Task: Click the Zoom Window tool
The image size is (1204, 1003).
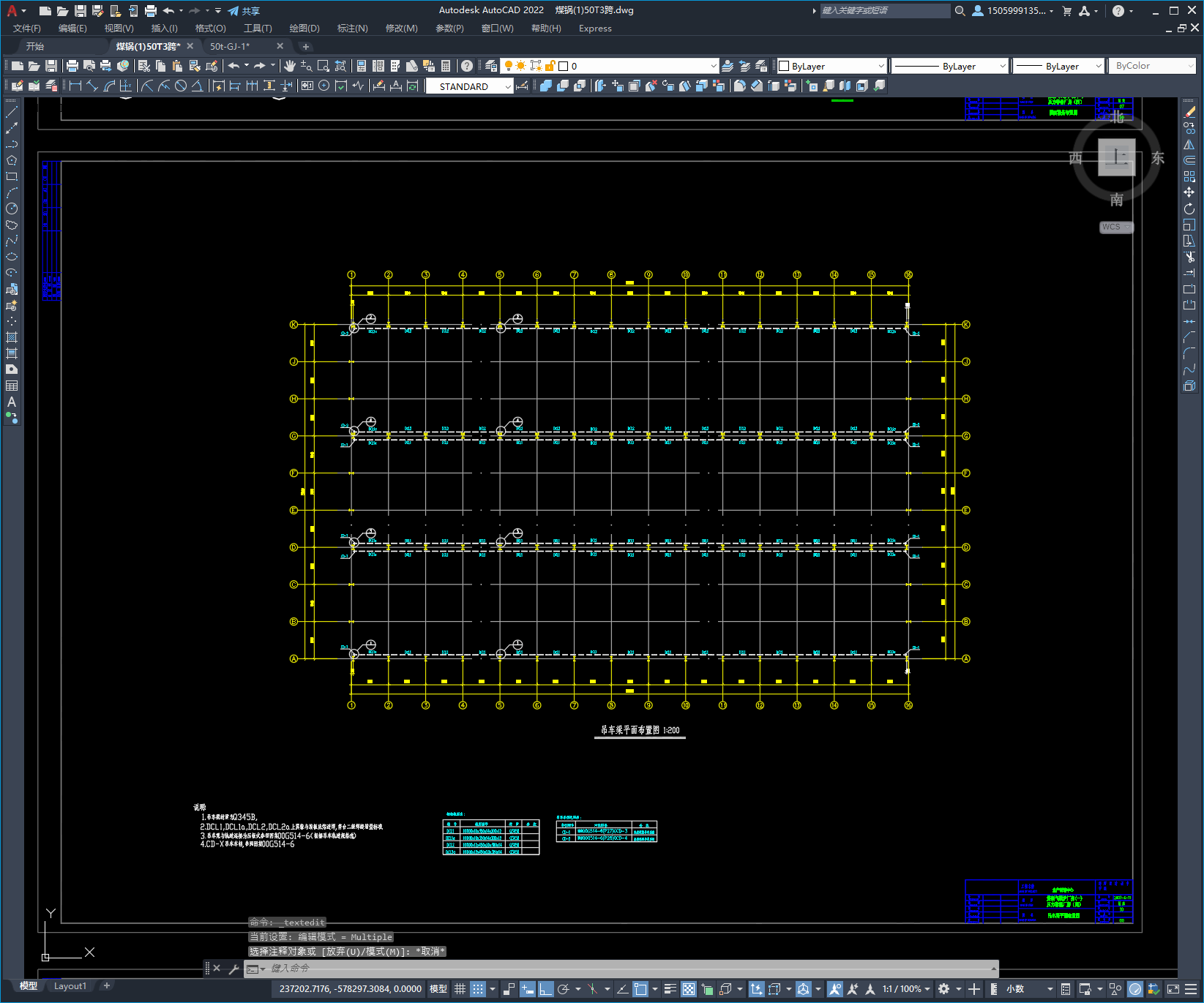Action: [323, 66]
